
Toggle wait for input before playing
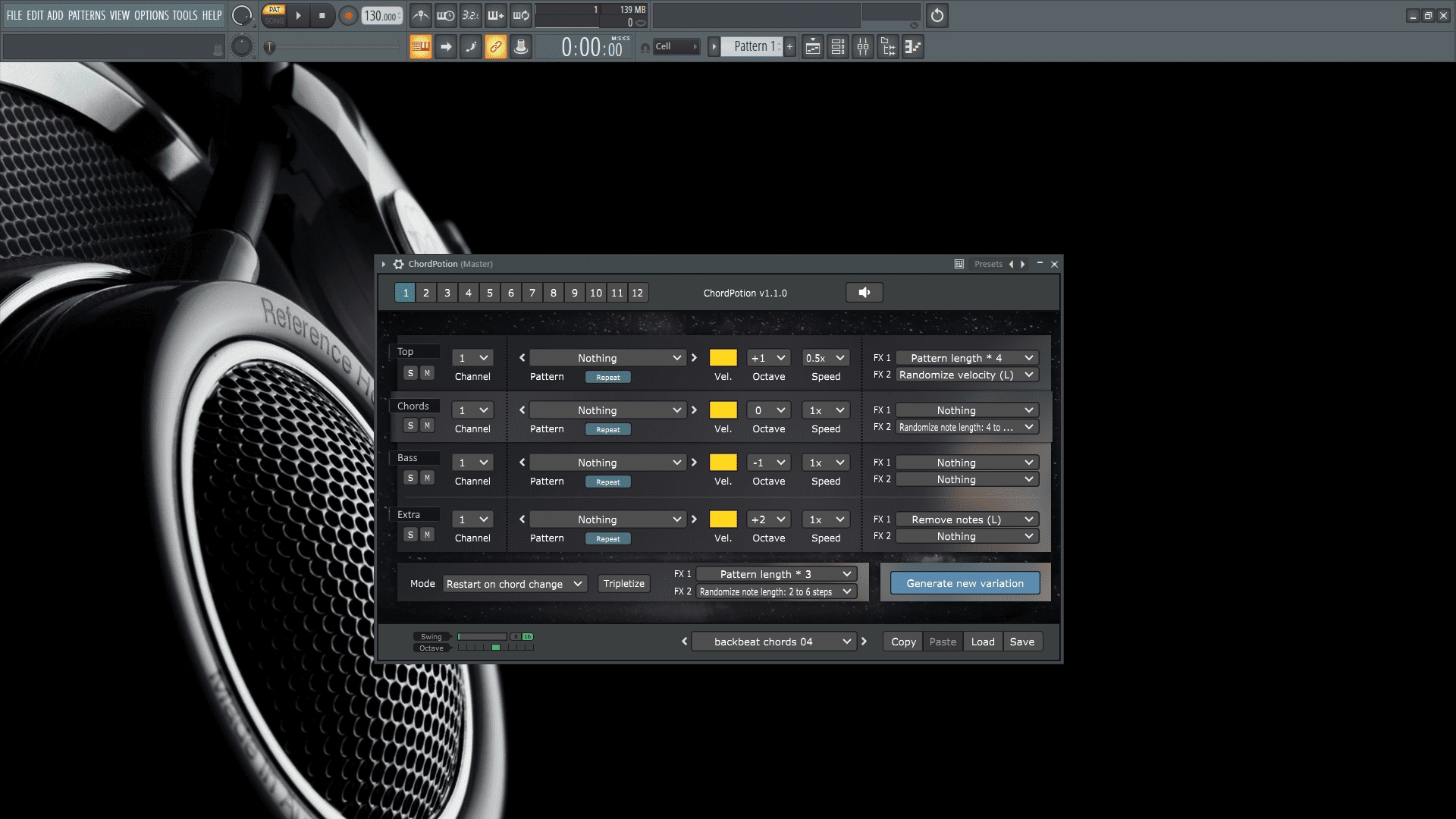pos(446,15)
